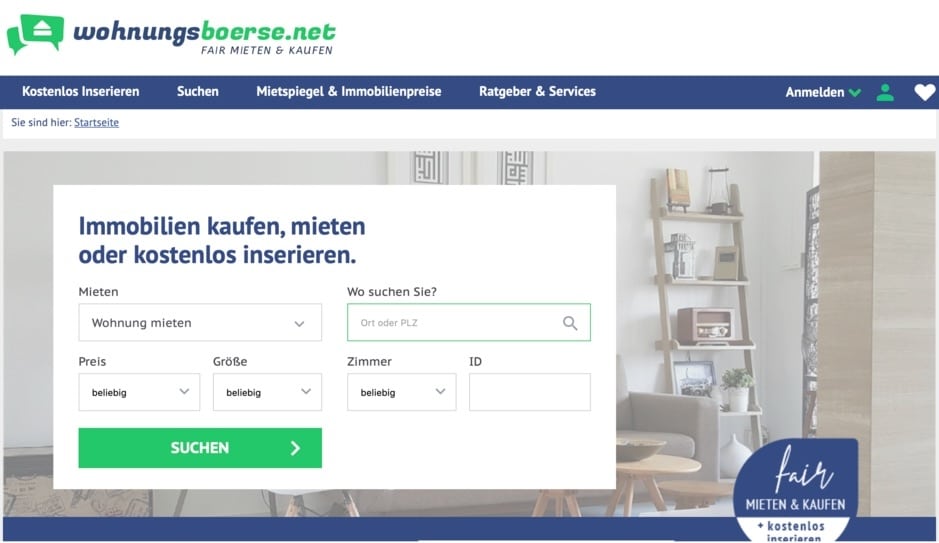Open favorites via the white heart icon
This screenshot has height=543, width=939.
[x=925, y=92]
